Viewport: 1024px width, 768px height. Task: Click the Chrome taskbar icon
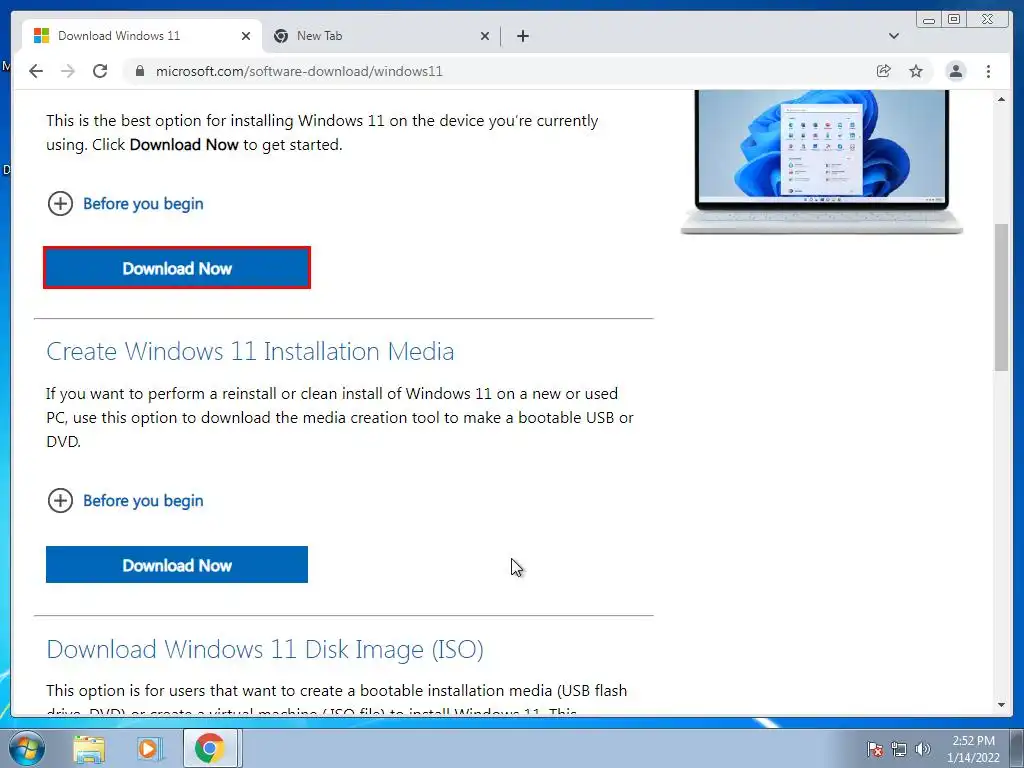tap(209, 748)
